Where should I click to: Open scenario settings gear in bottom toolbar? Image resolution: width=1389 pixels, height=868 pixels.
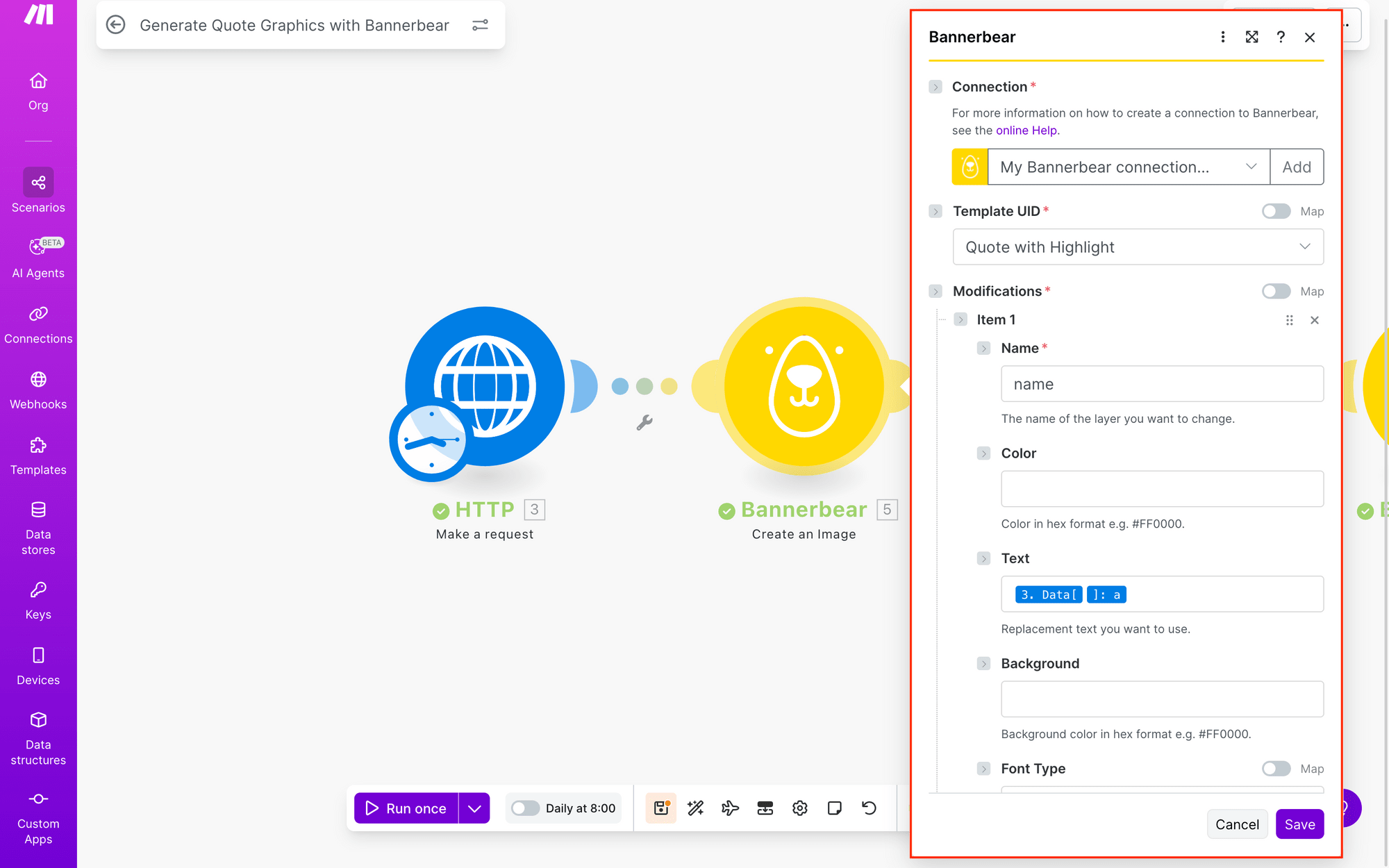[799, 808]
